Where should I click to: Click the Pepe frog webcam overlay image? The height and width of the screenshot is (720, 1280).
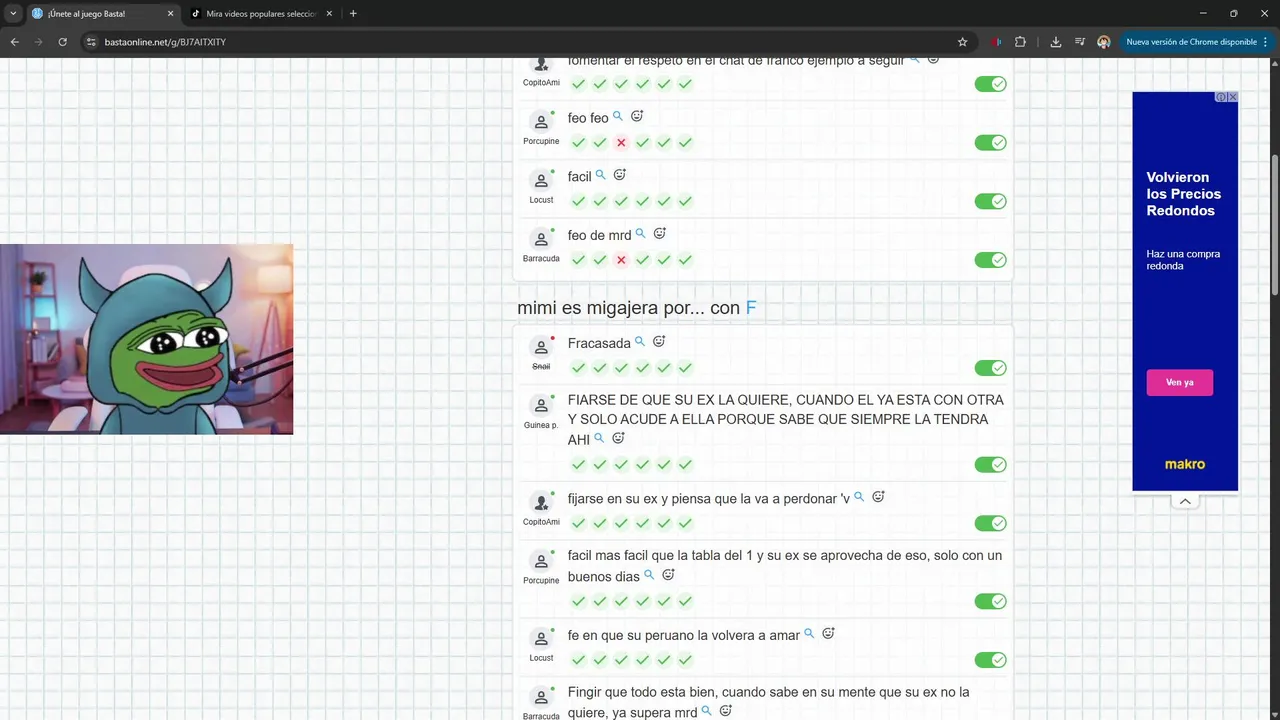(x=146, y=339)
